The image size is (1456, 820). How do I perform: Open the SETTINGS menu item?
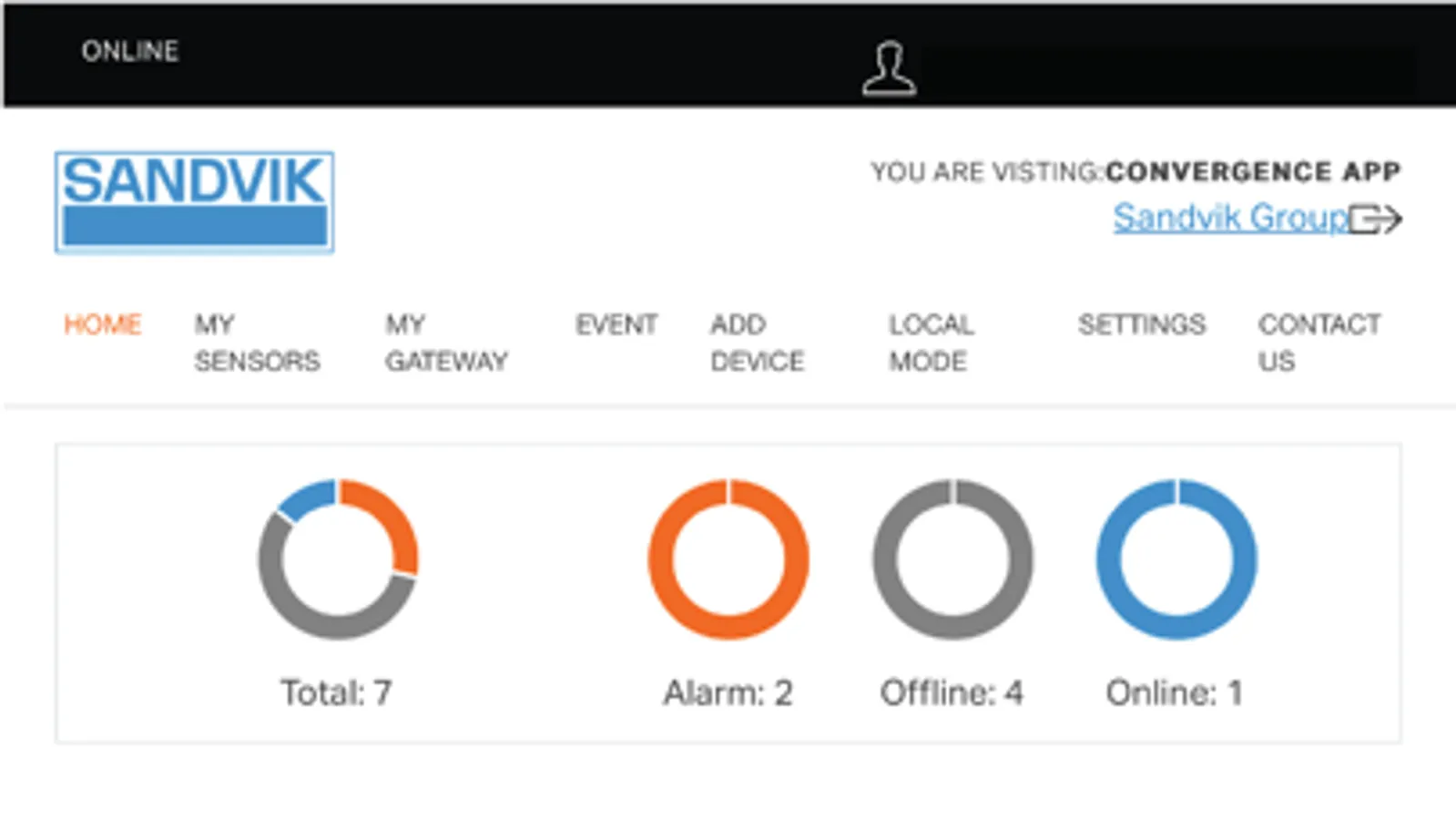coord(1142,324)
